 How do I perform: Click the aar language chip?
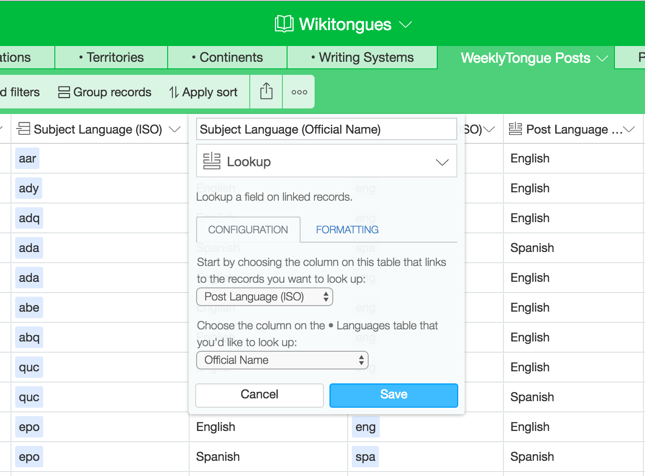click(28, 158)
